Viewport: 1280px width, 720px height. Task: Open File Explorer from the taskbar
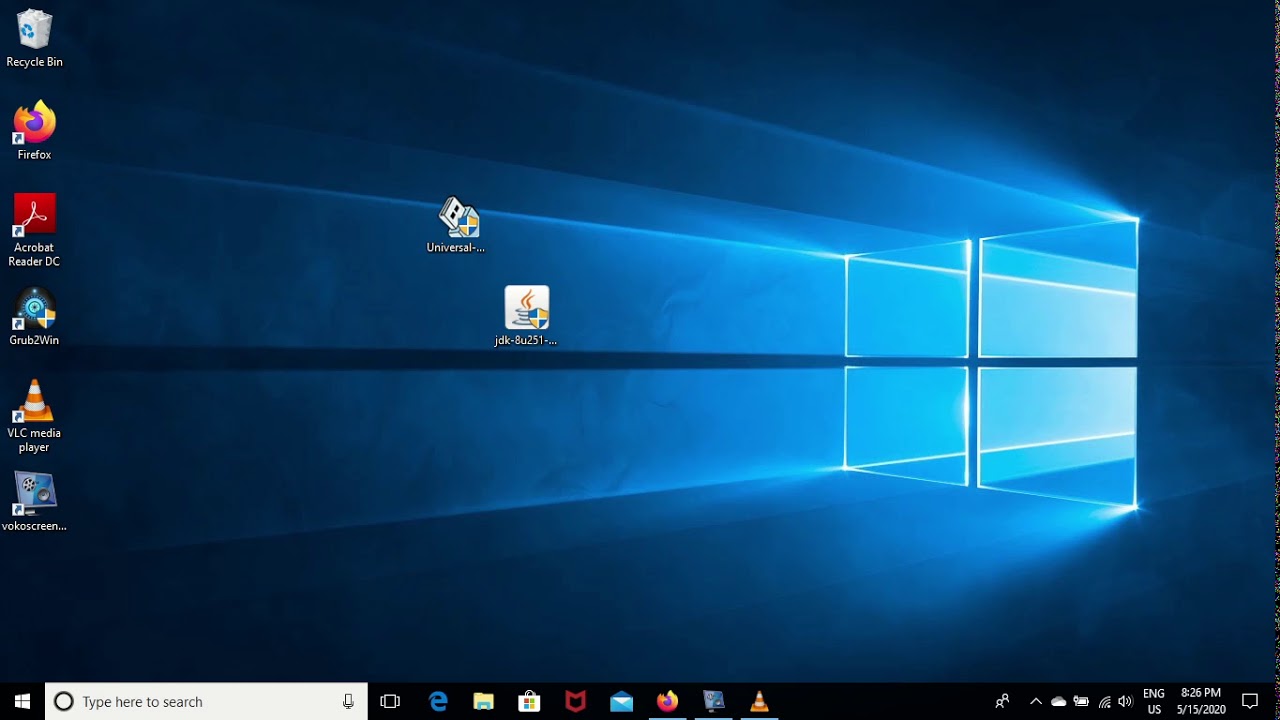pyautogui.click(x=483, y=701)
